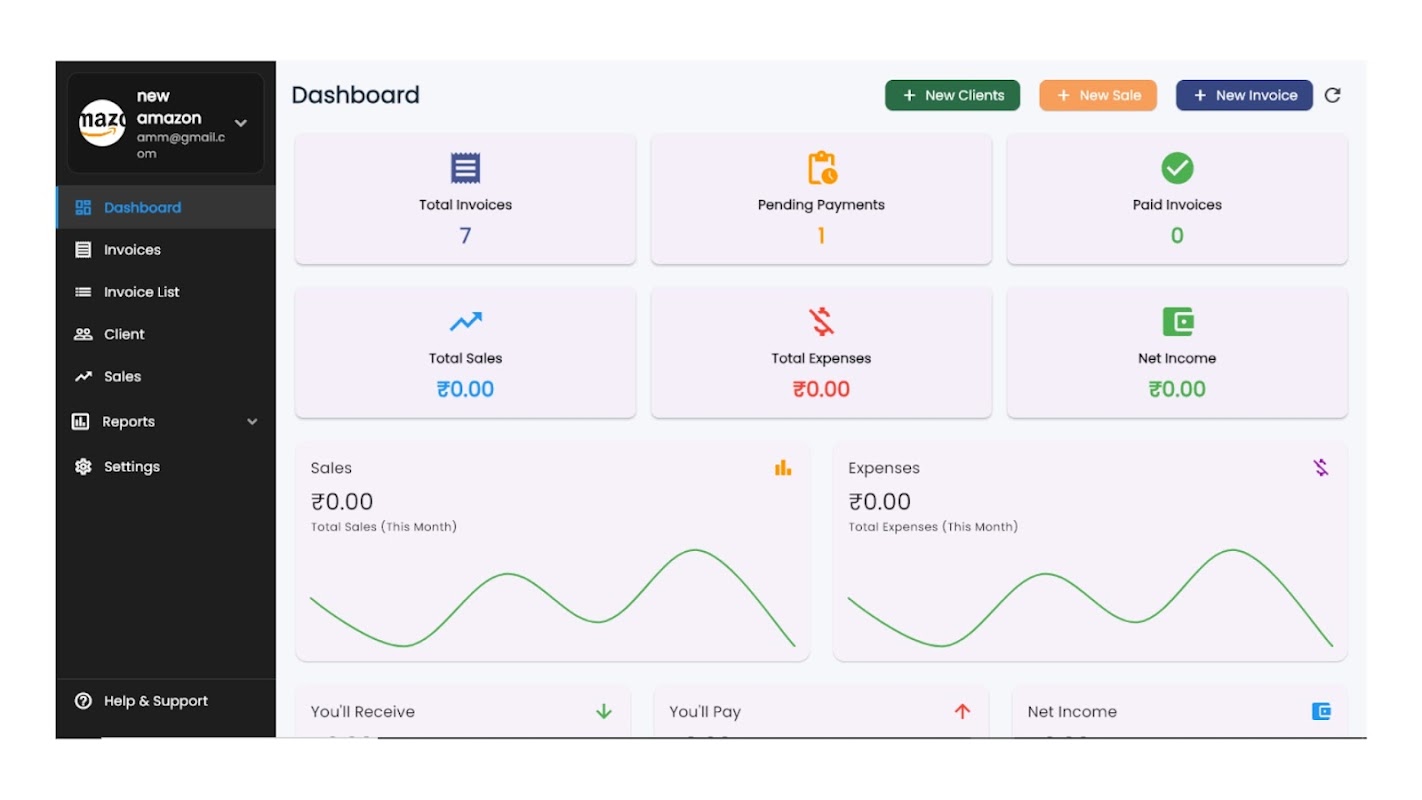Open Invoice List from the sidebar
The width and height of the screenshot is (1422, 800).
[x=141, y=292]
